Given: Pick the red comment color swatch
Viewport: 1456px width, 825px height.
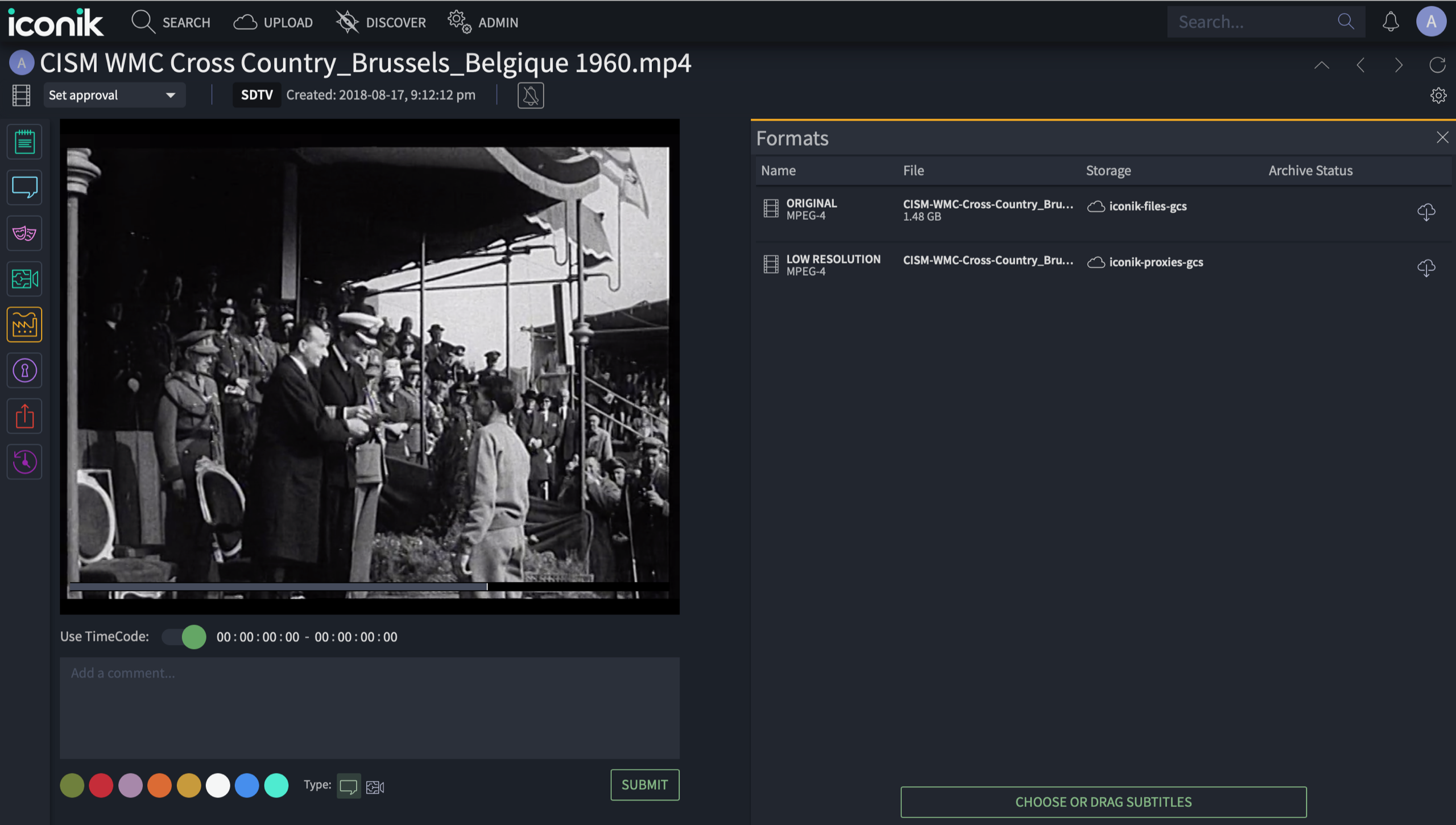Looking at the screenshot, I should tap(101, 786).
